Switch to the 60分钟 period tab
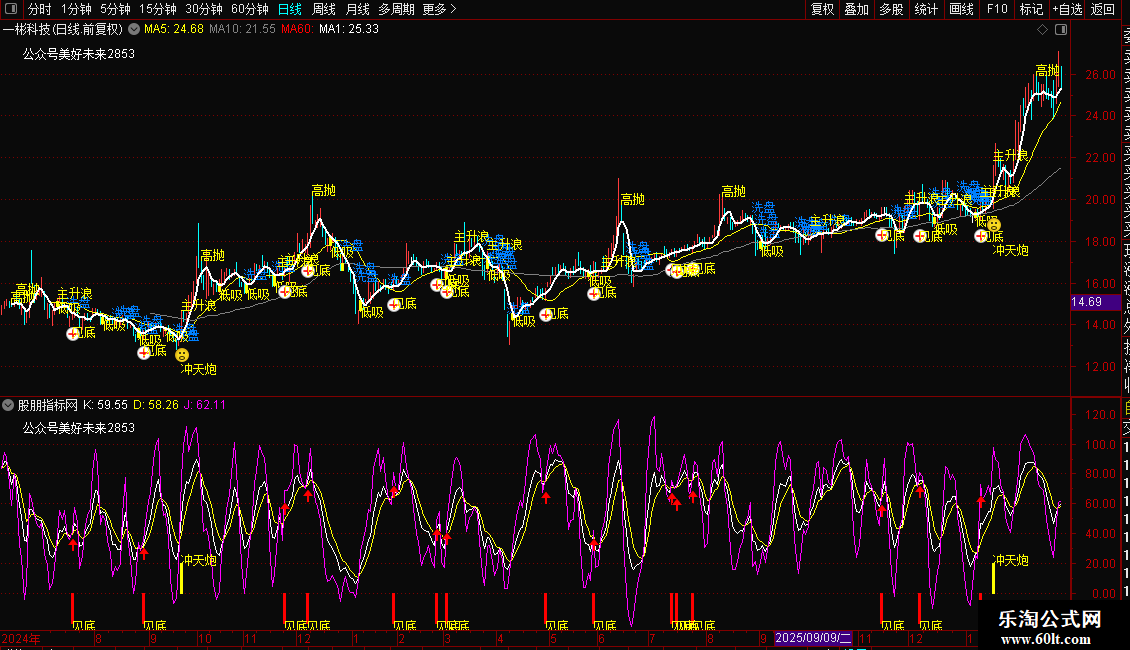Image resolution: width=1130 pixels, height=650 pixels. 249,9
